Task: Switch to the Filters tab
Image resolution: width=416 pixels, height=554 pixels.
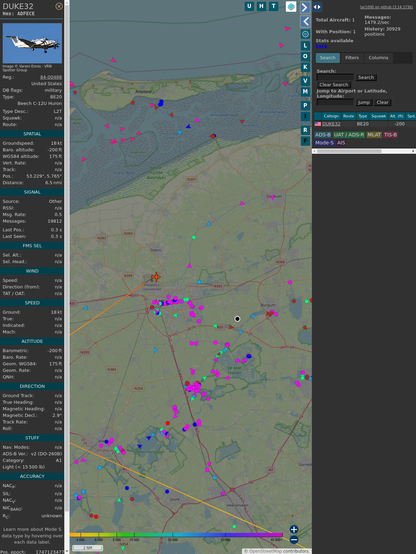Action: pyautogui.click(x=352, y=58)
